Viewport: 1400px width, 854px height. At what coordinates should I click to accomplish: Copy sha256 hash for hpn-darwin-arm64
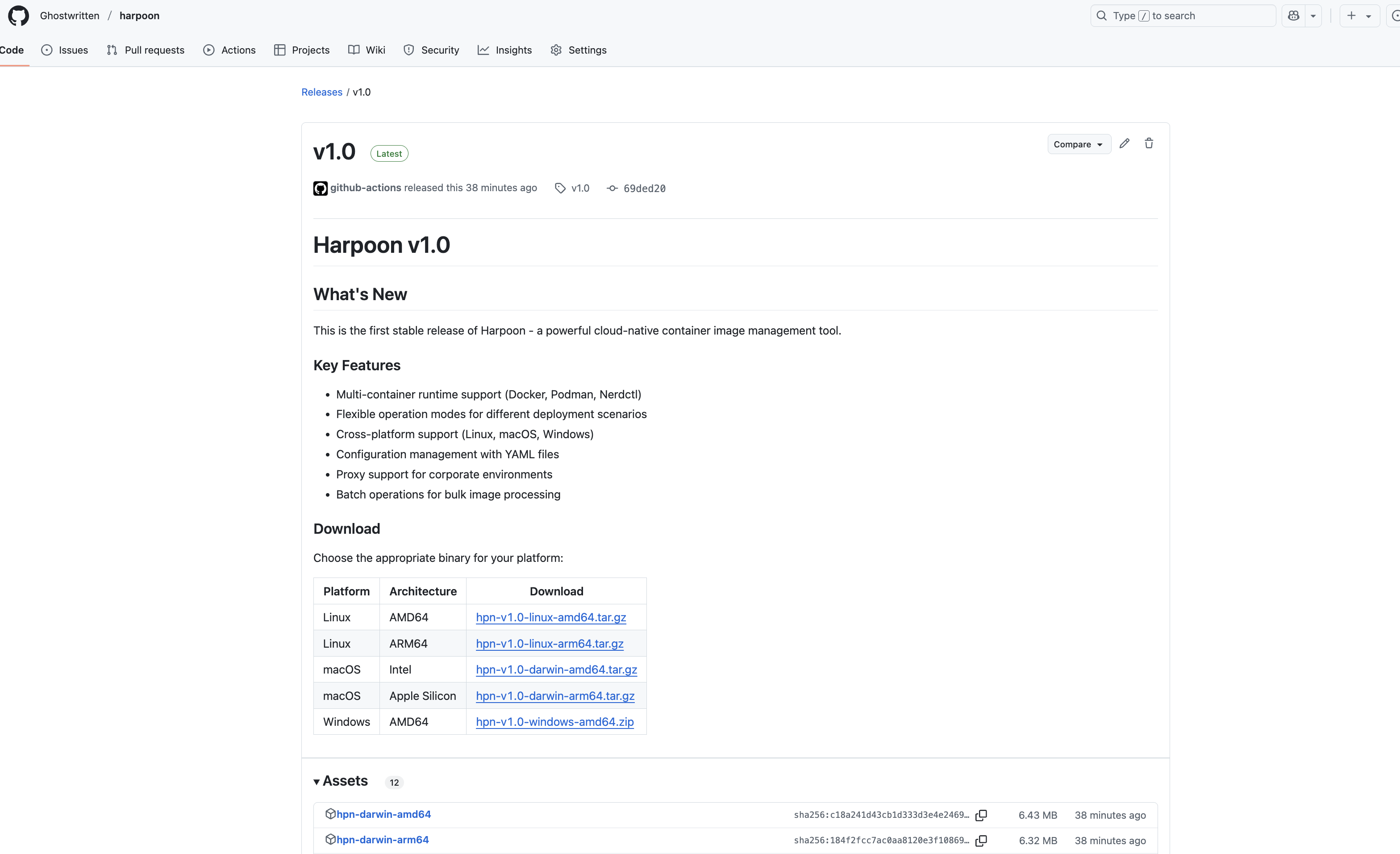(981, 840)
